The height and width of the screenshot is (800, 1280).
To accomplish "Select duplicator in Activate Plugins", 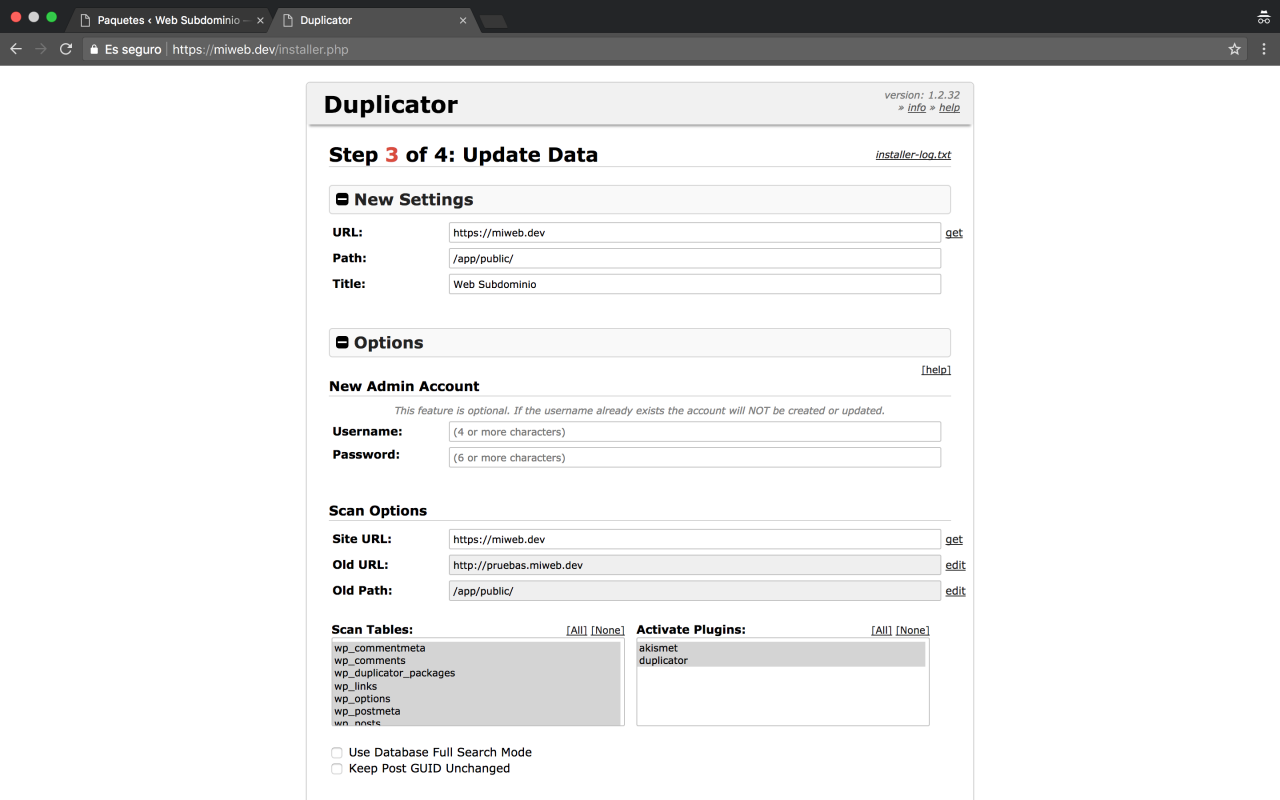I will [x=781, y=661].
